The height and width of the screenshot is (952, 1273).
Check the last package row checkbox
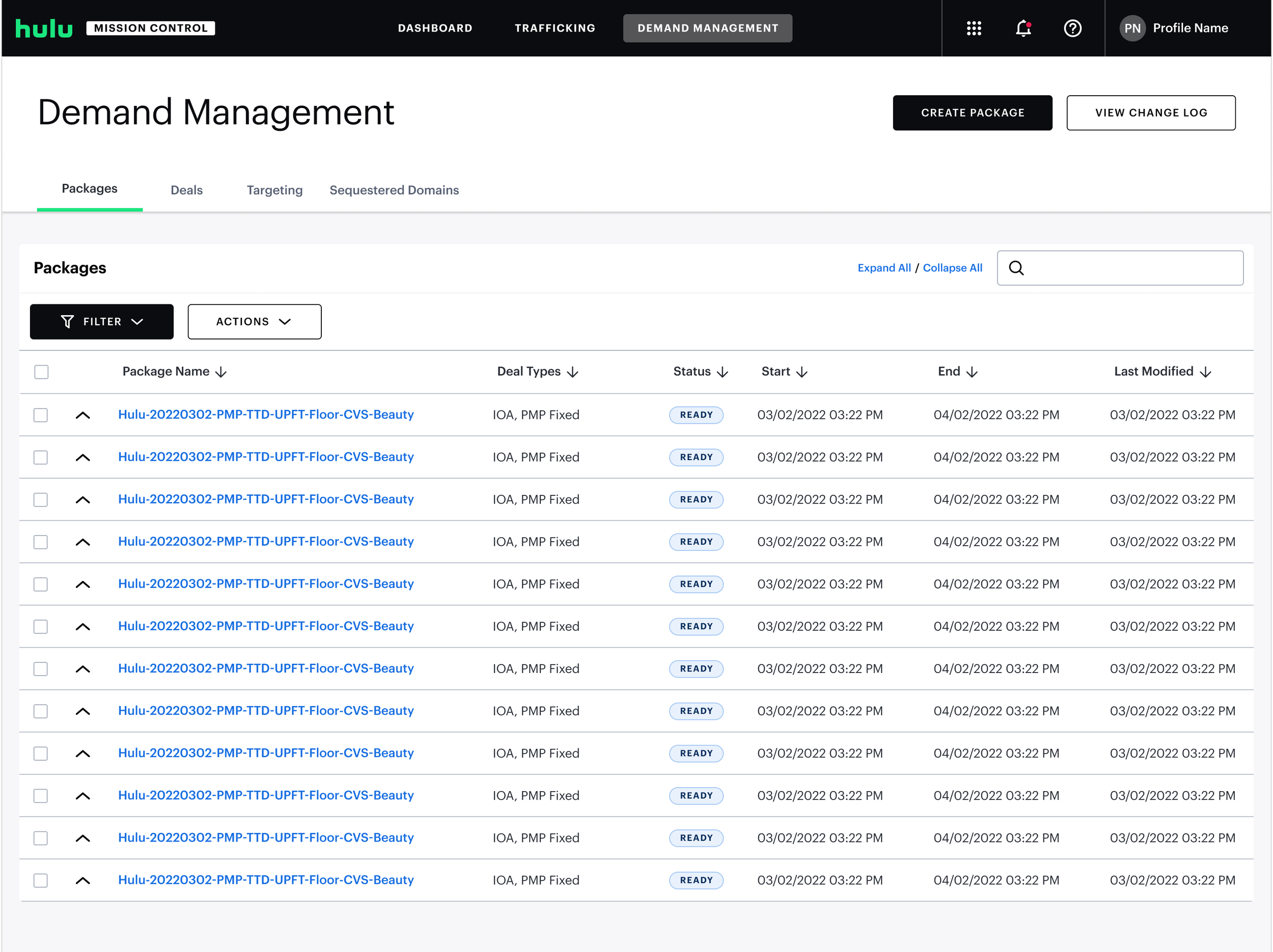(41, 880)
